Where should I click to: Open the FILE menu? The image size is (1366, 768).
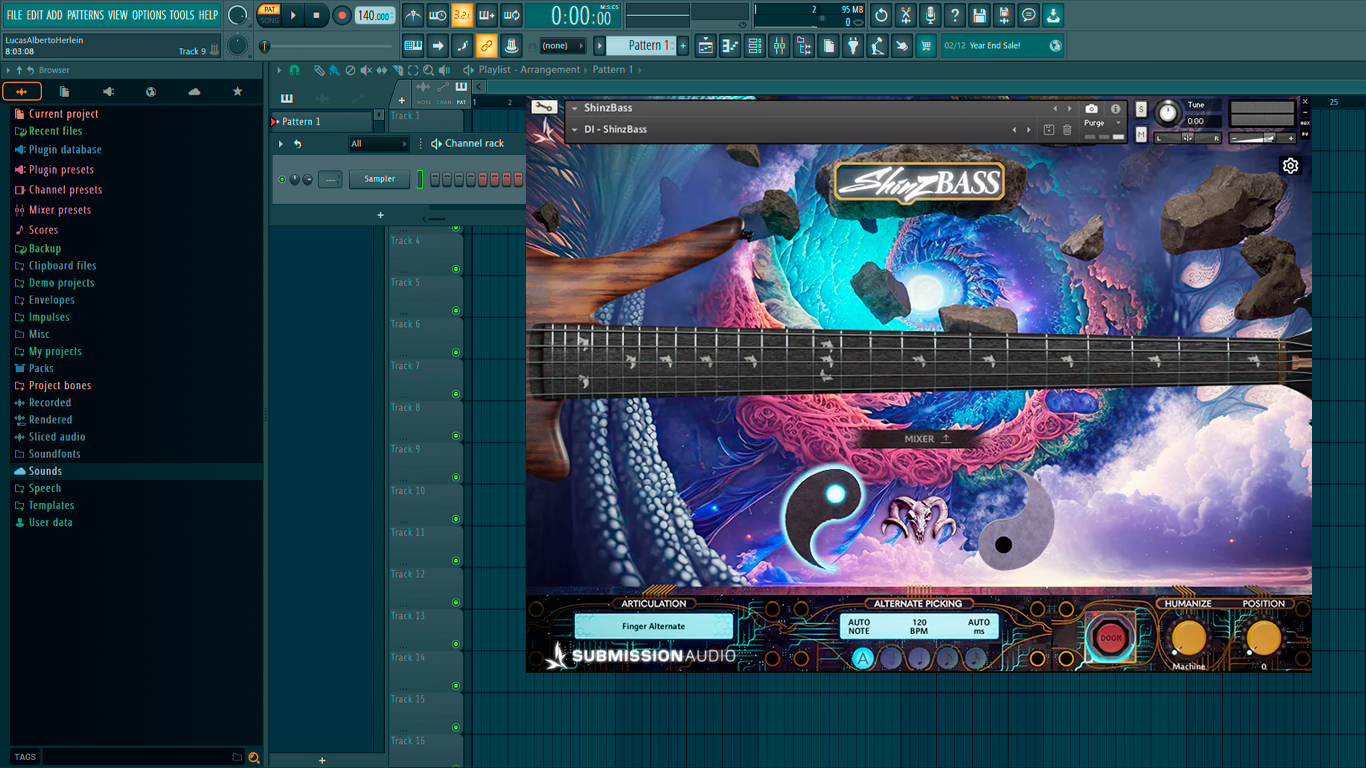(x=14, y=15)
